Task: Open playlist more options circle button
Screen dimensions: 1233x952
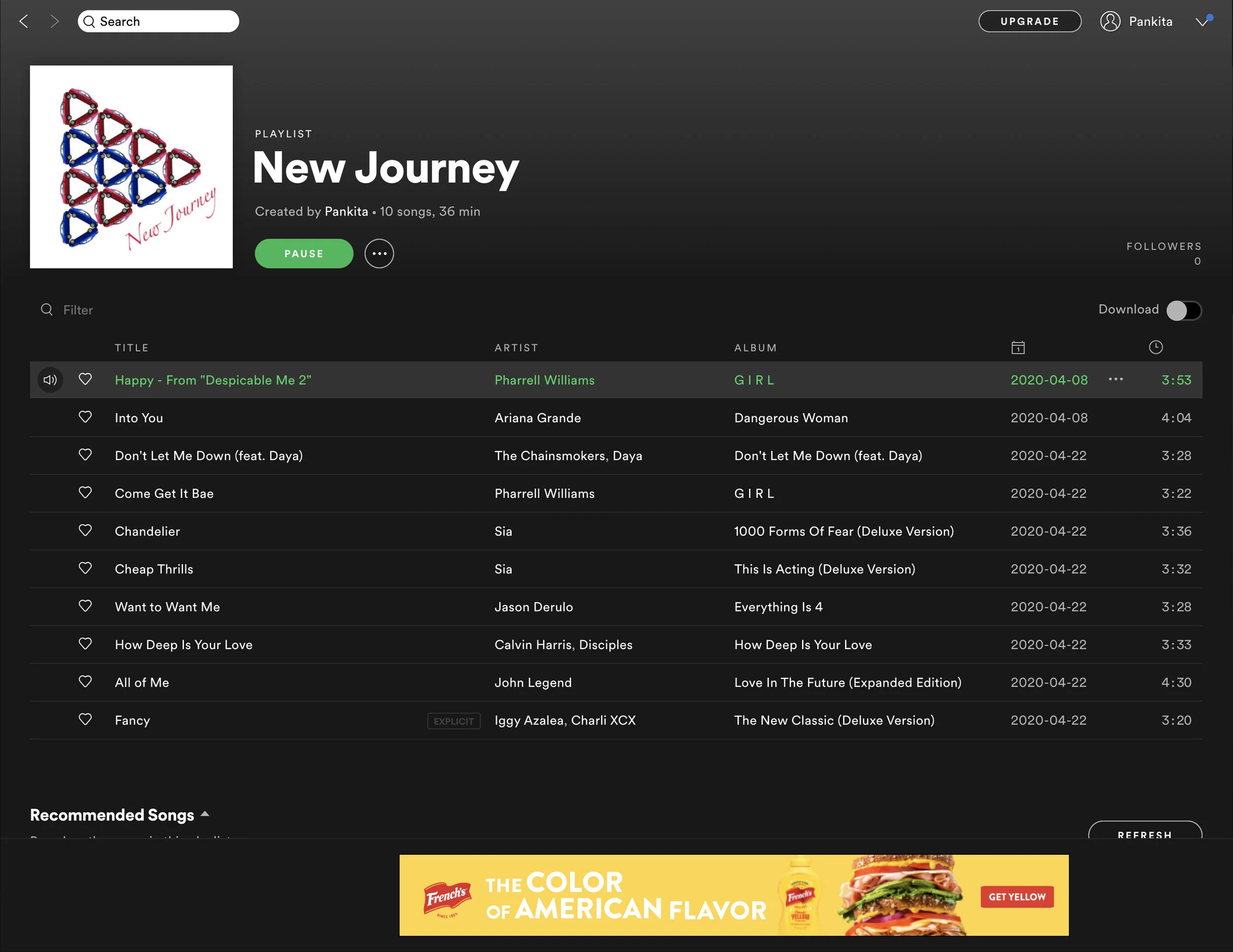Action: pyautogui.click(x=379, y=254)
